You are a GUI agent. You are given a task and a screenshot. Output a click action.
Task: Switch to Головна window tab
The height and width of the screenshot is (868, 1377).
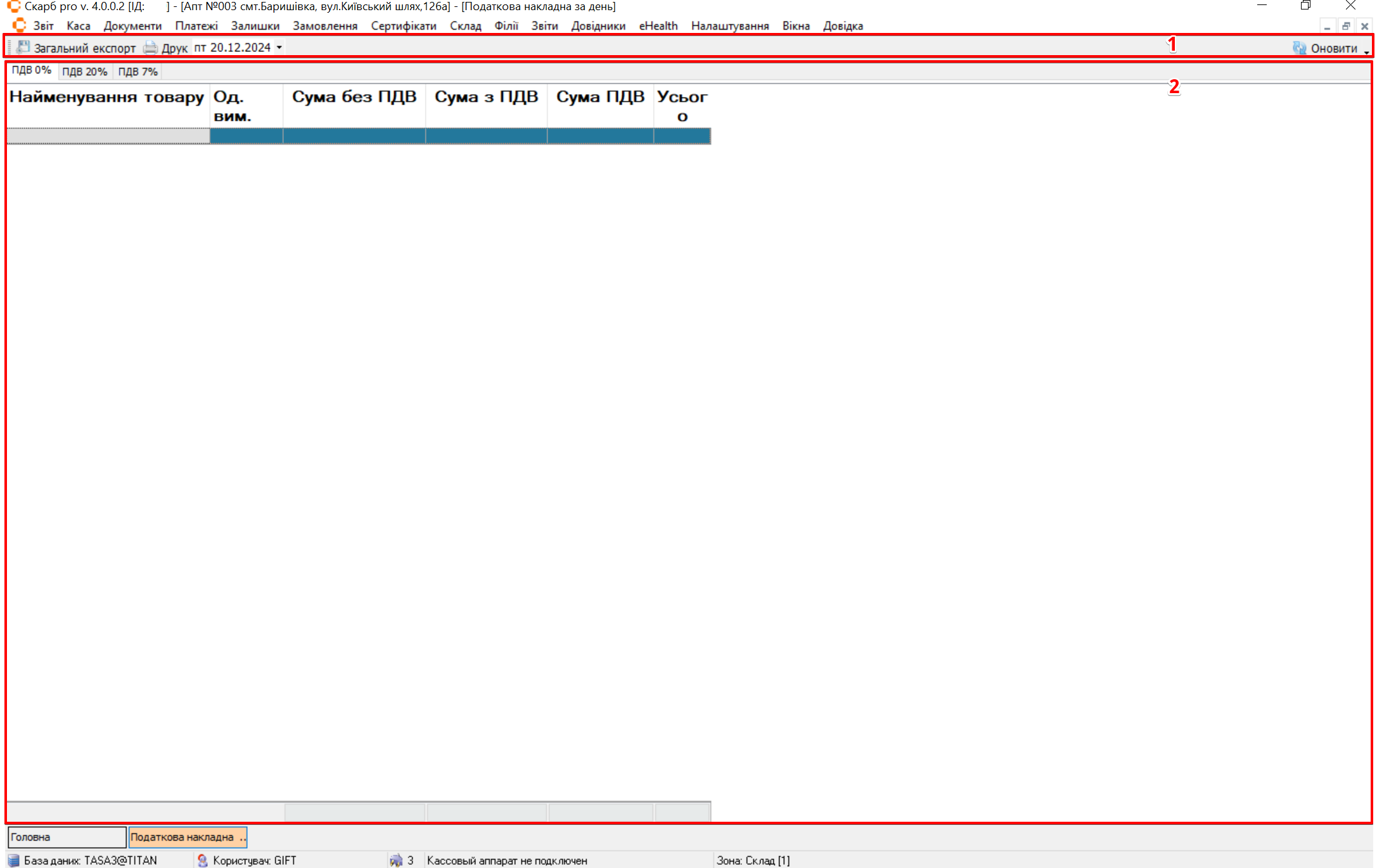[67, 837]
